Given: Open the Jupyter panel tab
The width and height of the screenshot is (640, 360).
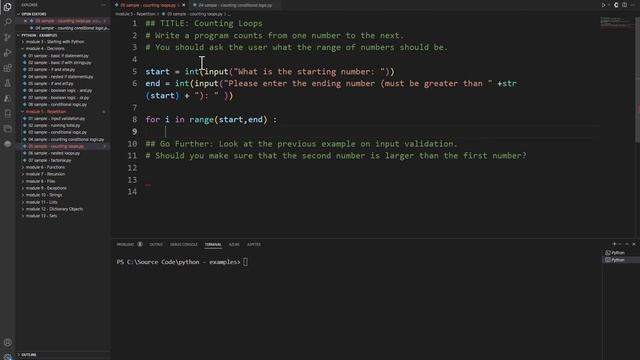Looking at the screenshot, I should tap(253, 244).
